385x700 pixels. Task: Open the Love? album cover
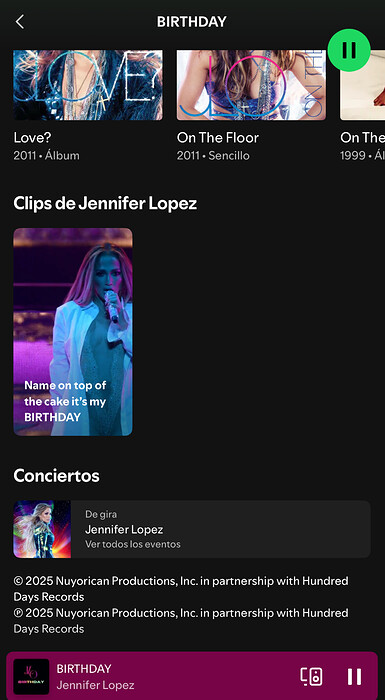click(88, 85)
